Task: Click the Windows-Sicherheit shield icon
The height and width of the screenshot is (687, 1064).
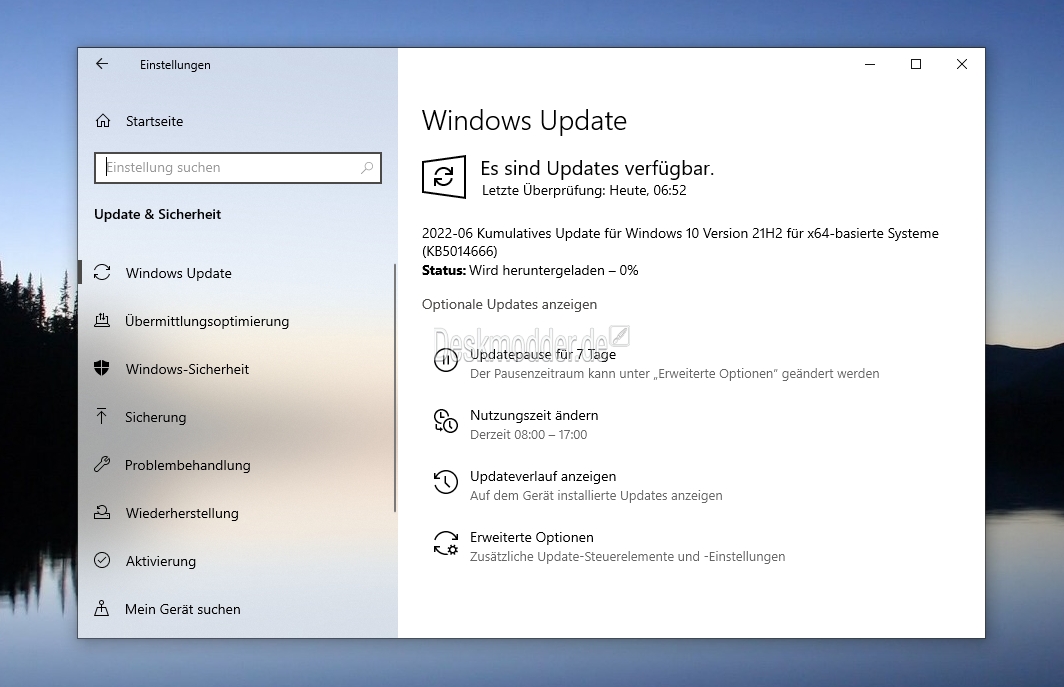Action: (102, 369)
